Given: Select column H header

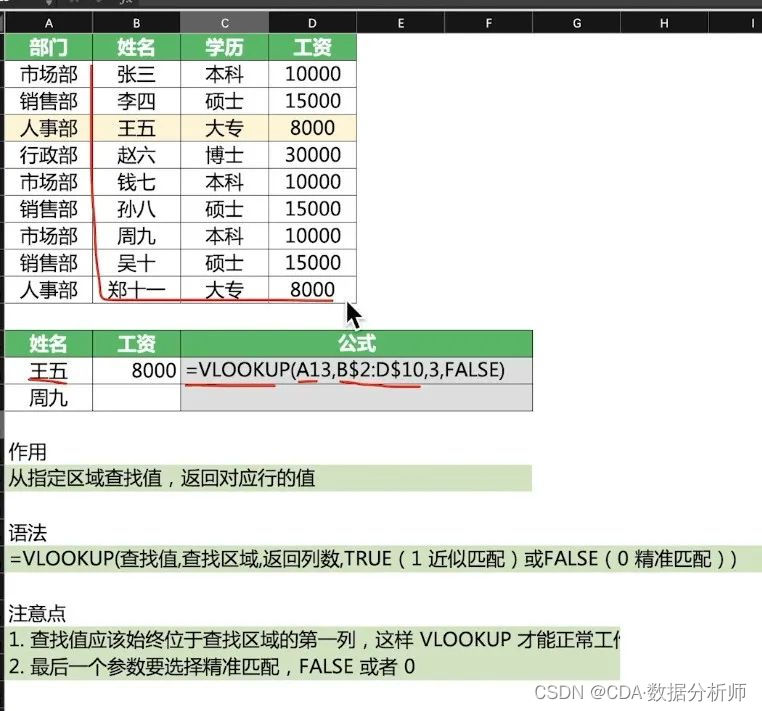Looking at the screenshot, I should point(664,23).
